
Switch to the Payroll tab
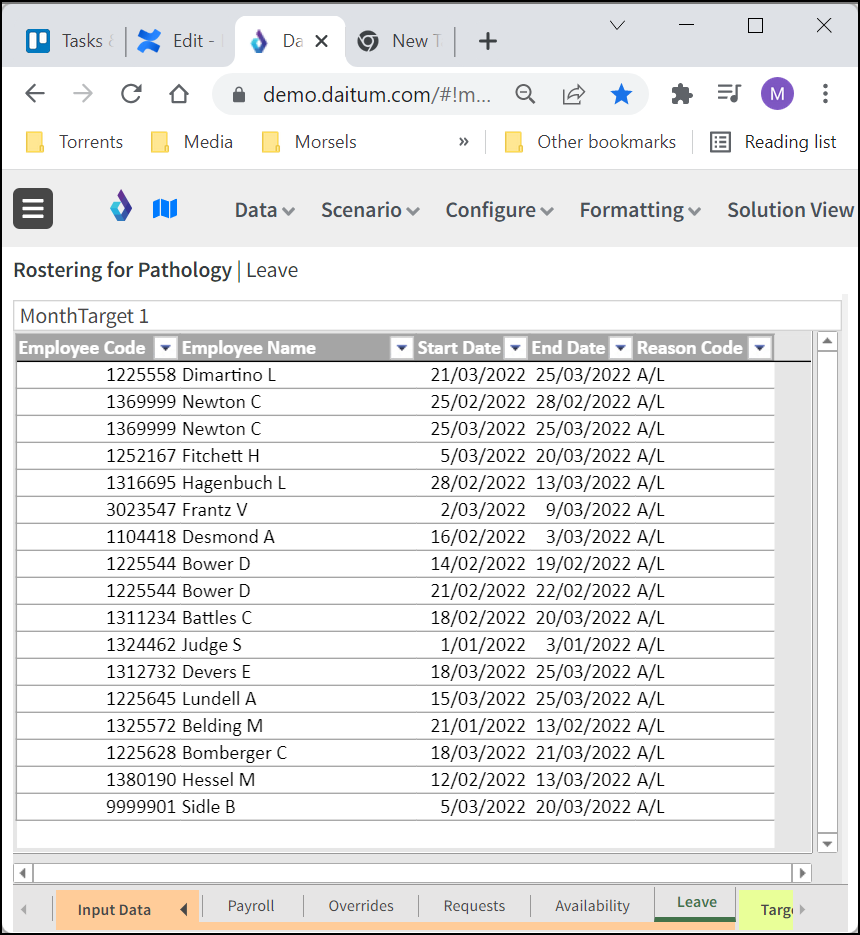point(251,906)
